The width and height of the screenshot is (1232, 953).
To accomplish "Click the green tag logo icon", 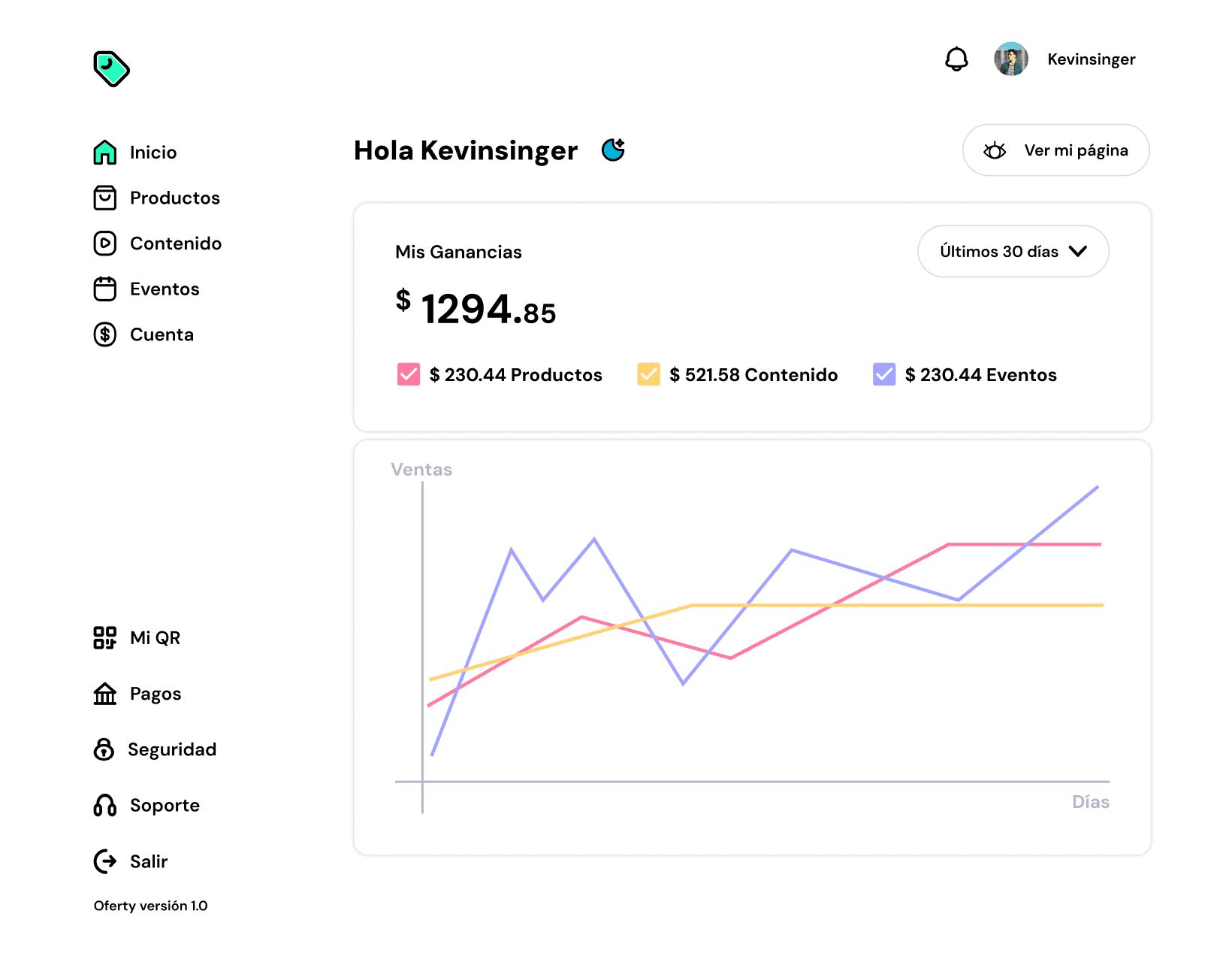I will coord(111,69).
